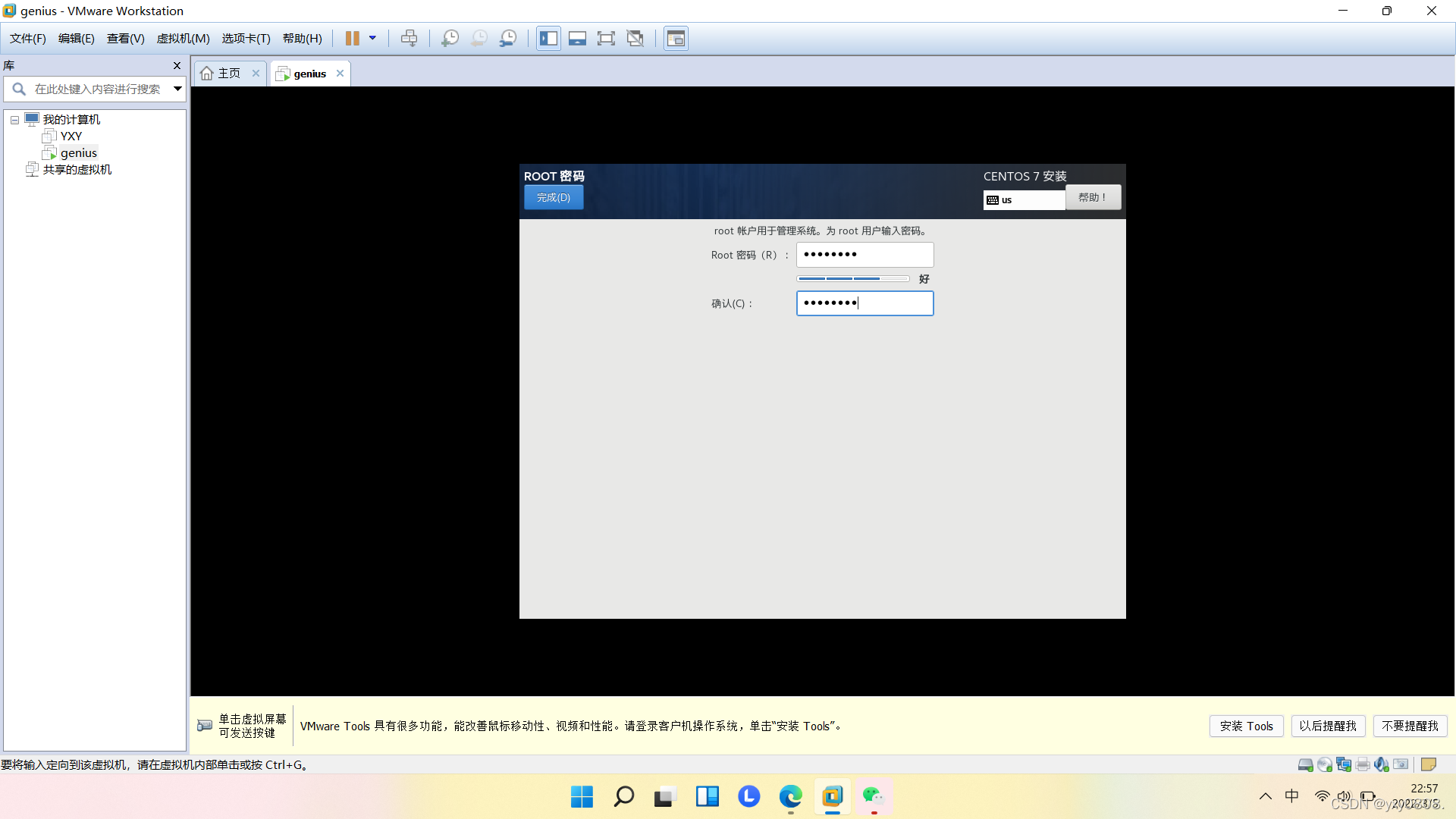
Task: Open the 文件(F) menu
Action: (x=28, y=39)
